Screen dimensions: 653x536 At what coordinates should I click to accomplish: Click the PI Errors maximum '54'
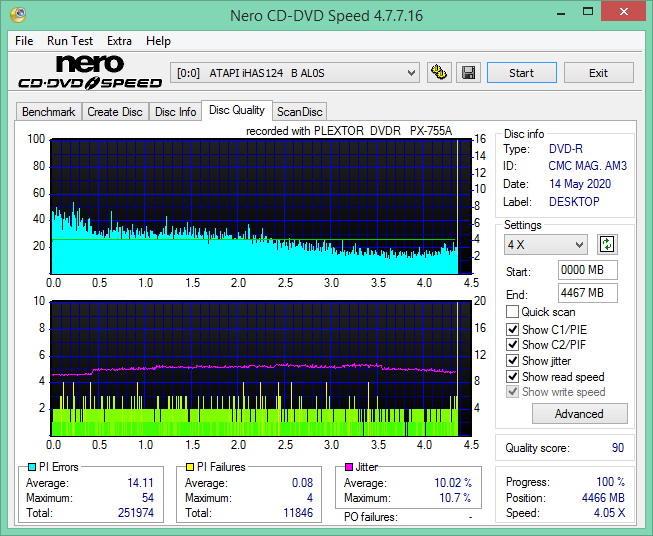(148, 498)
